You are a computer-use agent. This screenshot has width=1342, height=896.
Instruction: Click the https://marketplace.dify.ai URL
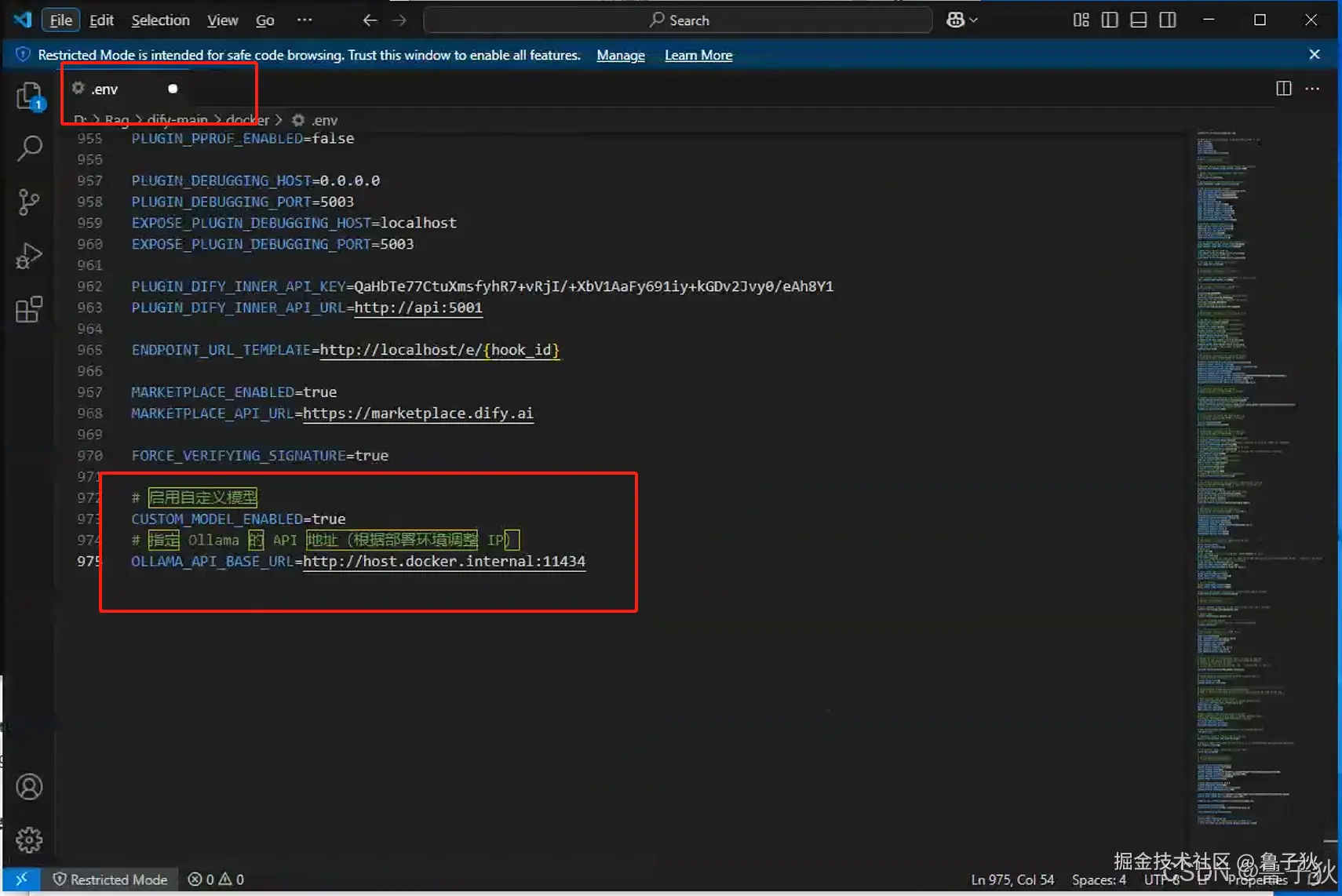(418, 413)
